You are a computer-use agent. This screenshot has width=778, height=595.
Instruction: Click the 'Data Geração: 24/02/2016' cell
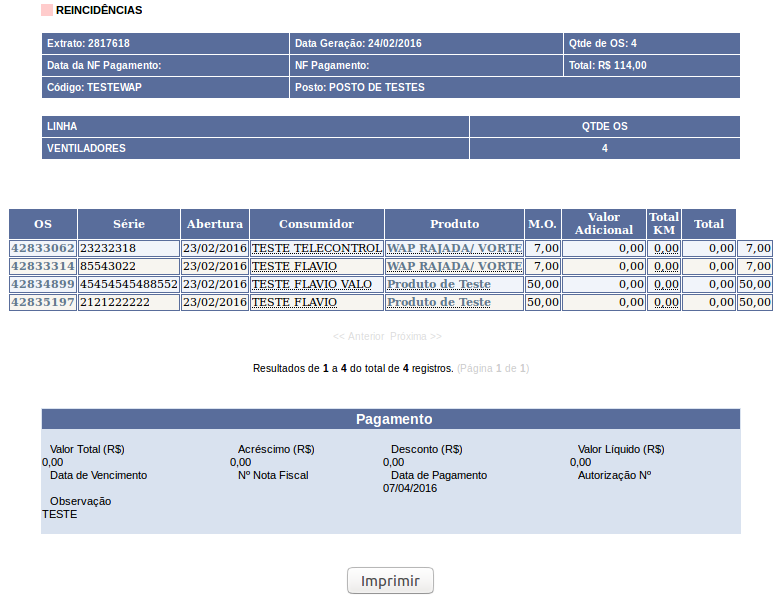pos(426,44)
